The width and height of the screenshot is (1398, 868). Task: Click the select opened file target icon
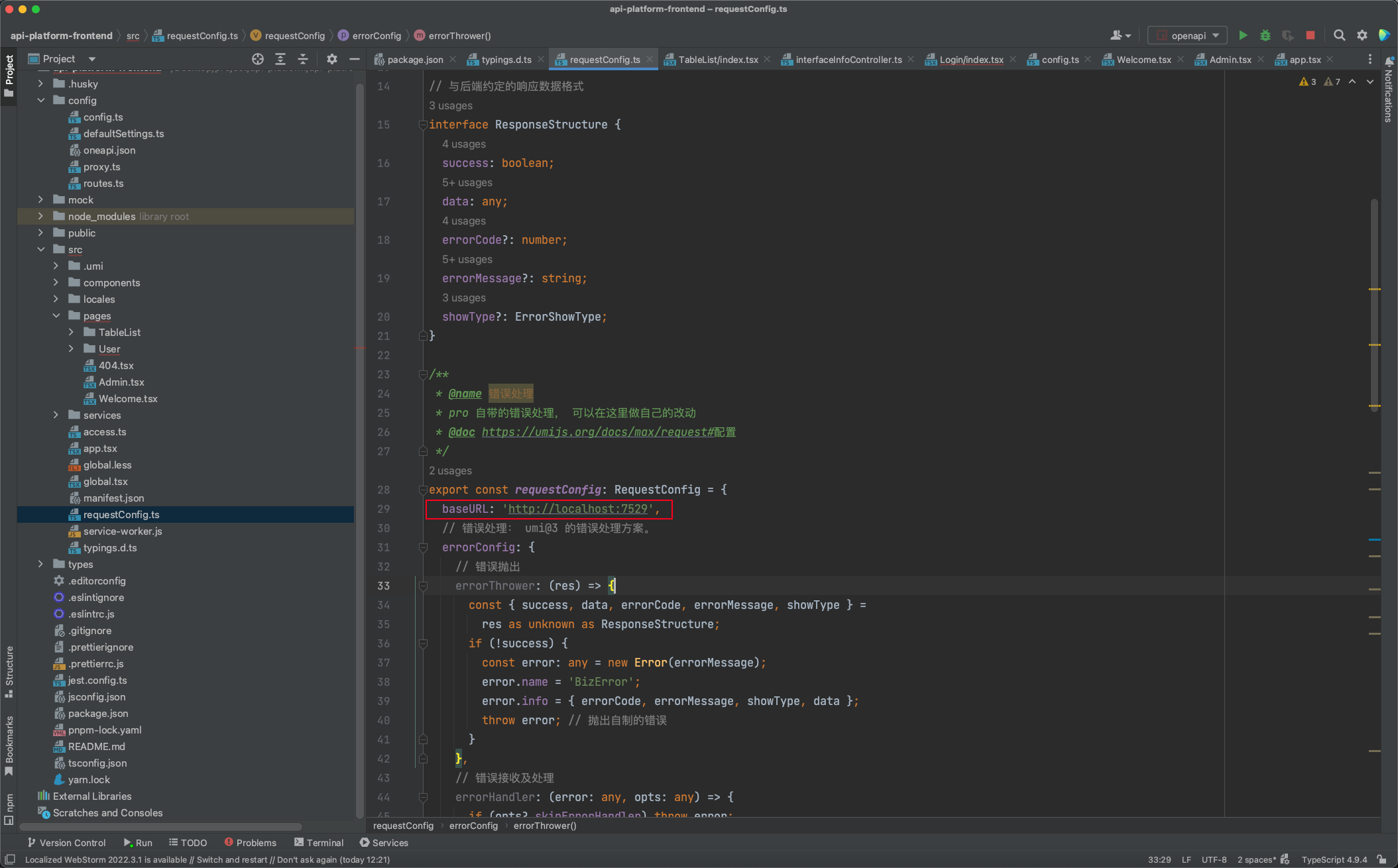(x=258, y=59)
